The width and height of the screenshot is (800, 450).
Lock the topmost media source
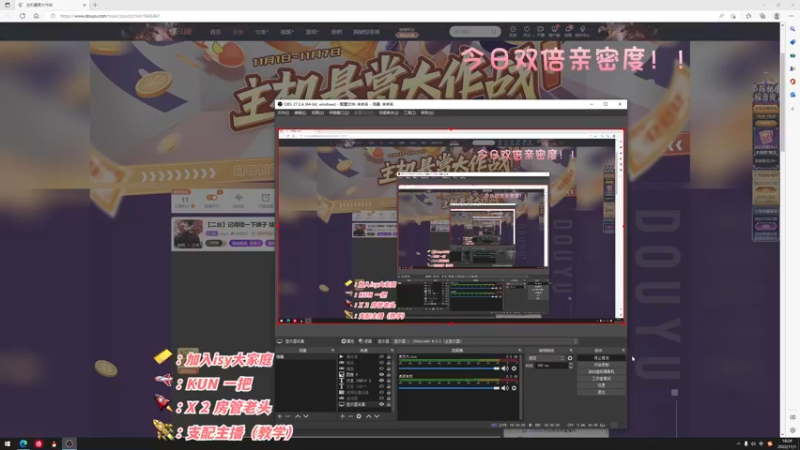[x=389, y=357]
